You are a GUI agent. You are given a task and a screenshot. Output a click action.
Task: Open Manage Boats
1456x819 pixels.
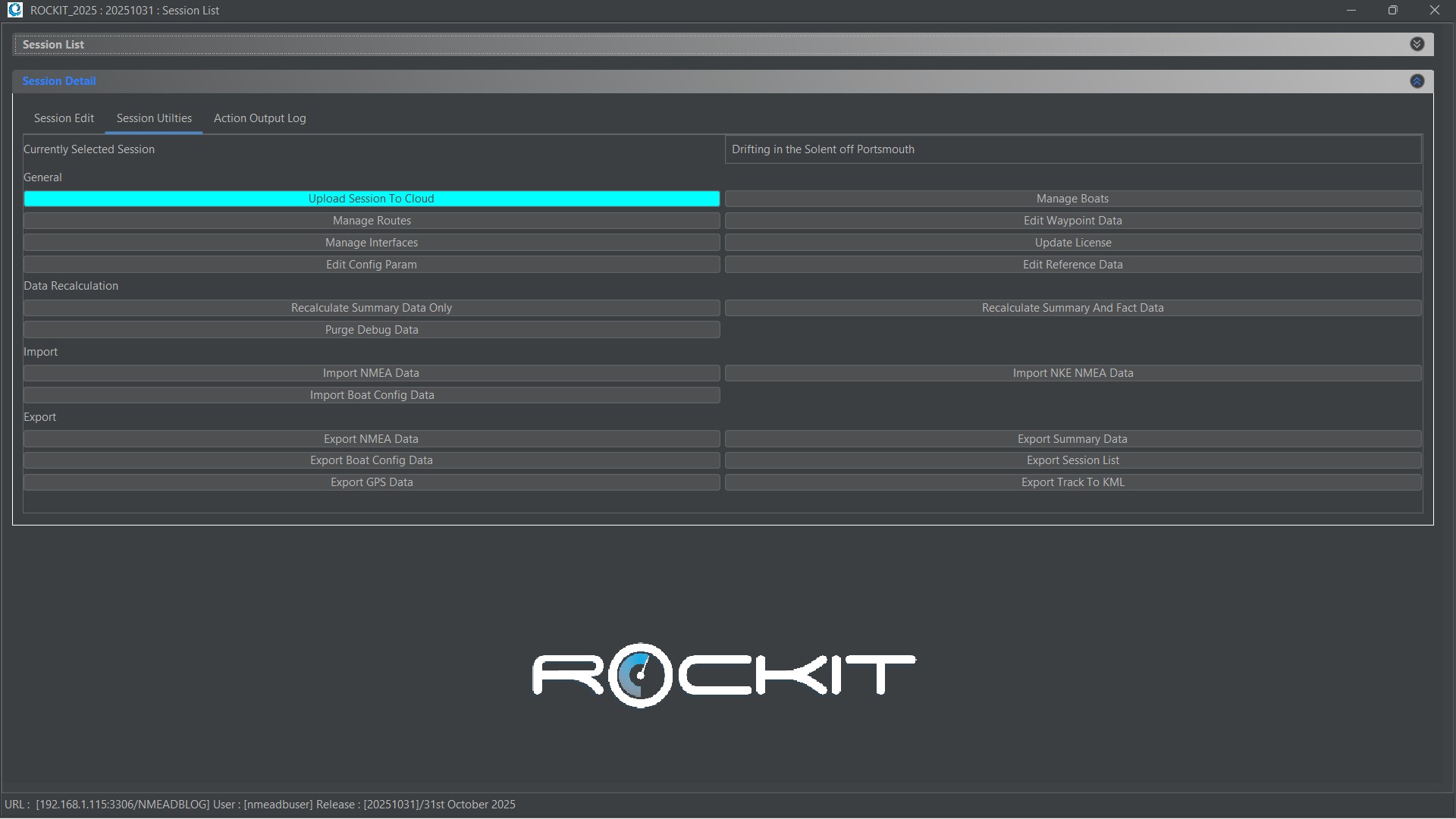pos(1072,199)
